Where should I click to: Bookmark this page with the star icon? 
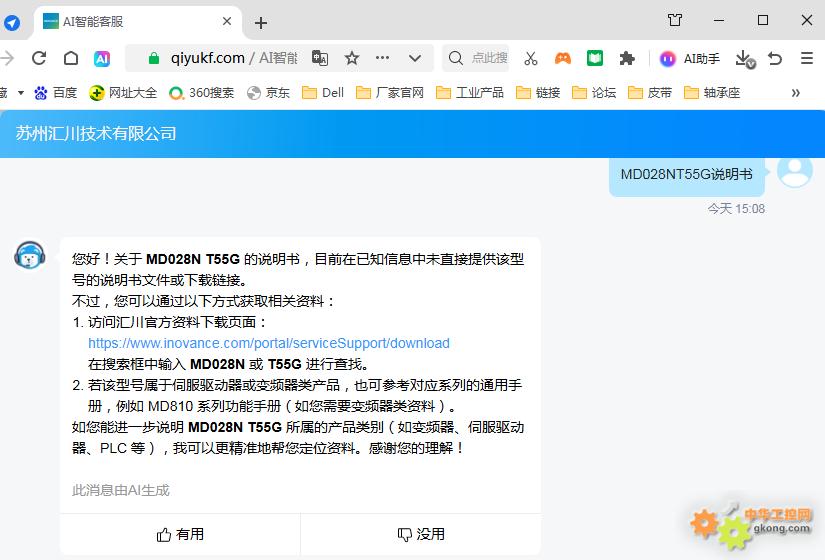pyautogui.click(x=352, y=58)
